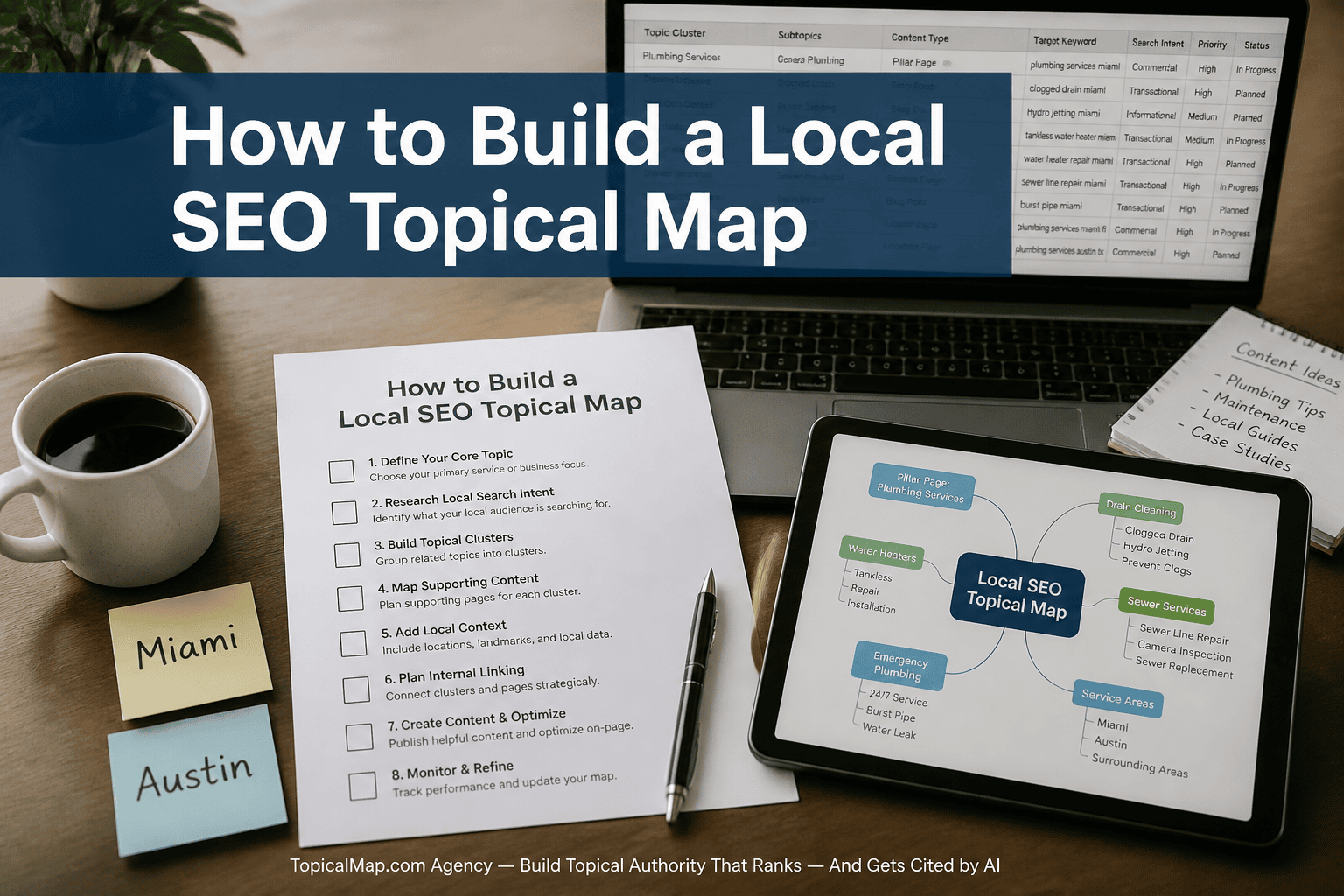Click the Status column header

click(x=1256, y=45)
